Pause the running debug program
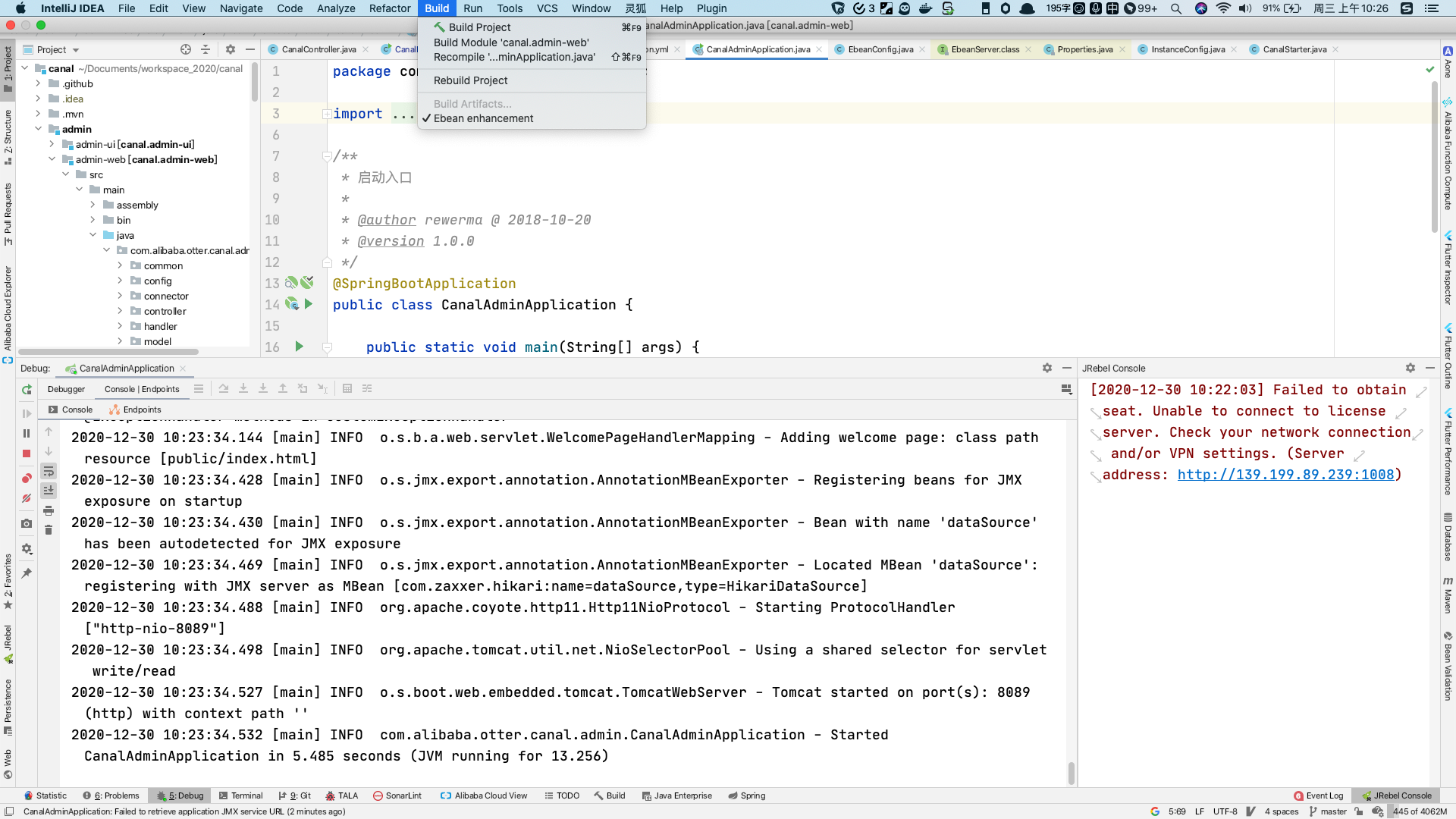1456x819 pixels. (x=27, y=434)
